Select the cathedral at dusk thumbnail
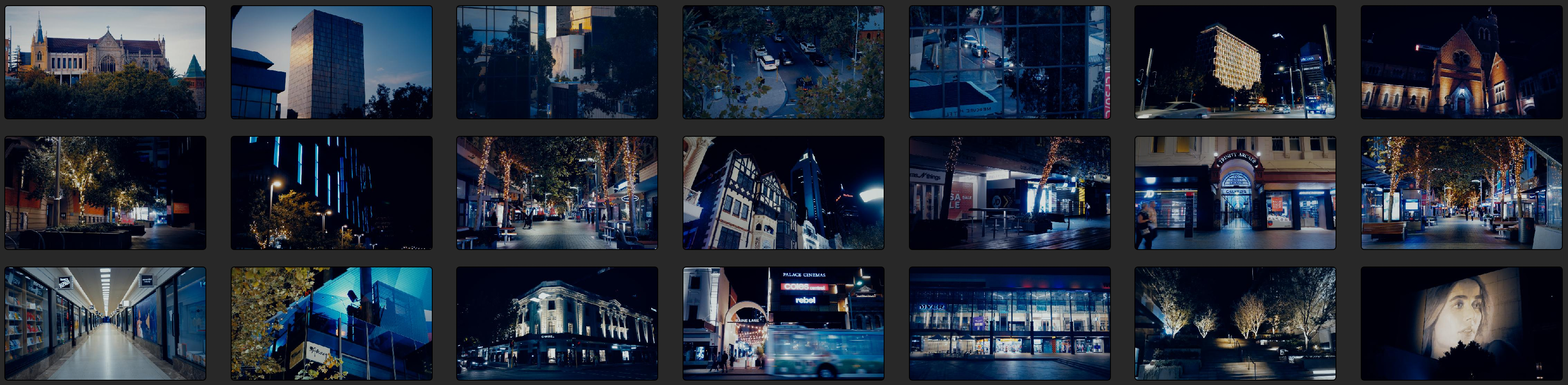Screen dimensions: 1568x385 pos(105,62)
